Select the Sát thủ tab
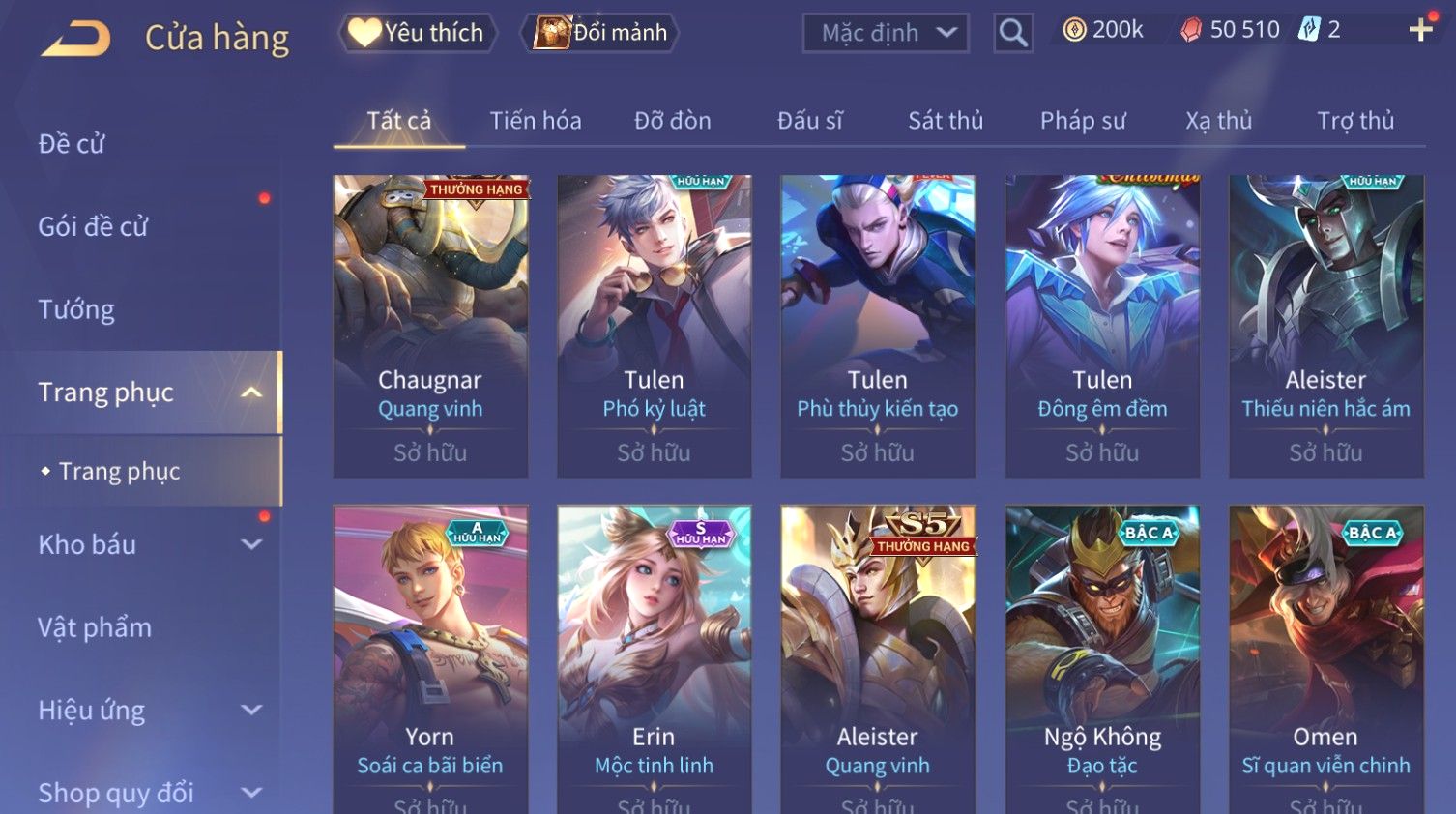The height and width of the screenshot is (814, 1456). tap(946, 121)
